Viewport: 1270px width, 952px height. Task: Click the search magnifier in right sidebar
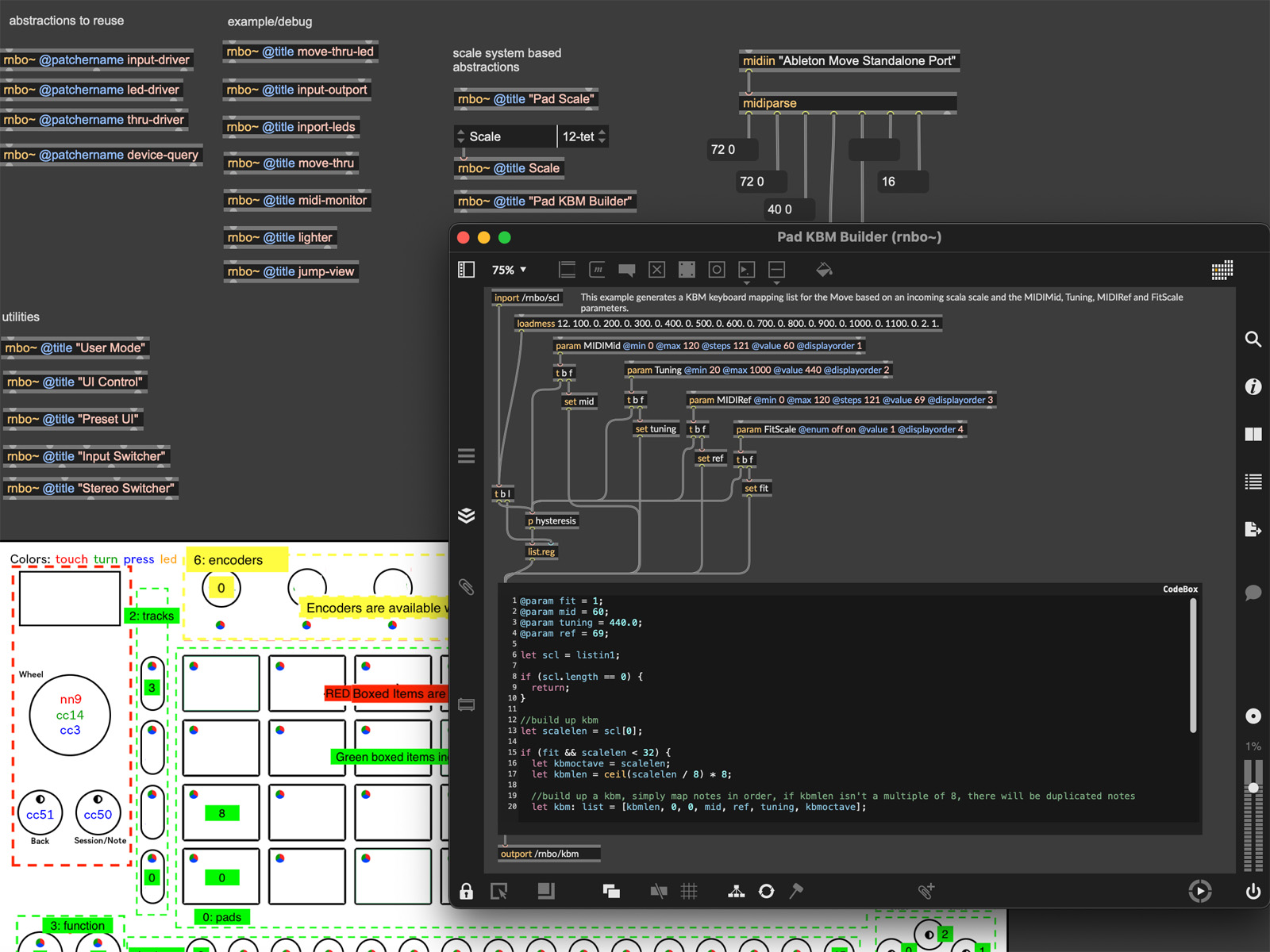point(1253,340)
